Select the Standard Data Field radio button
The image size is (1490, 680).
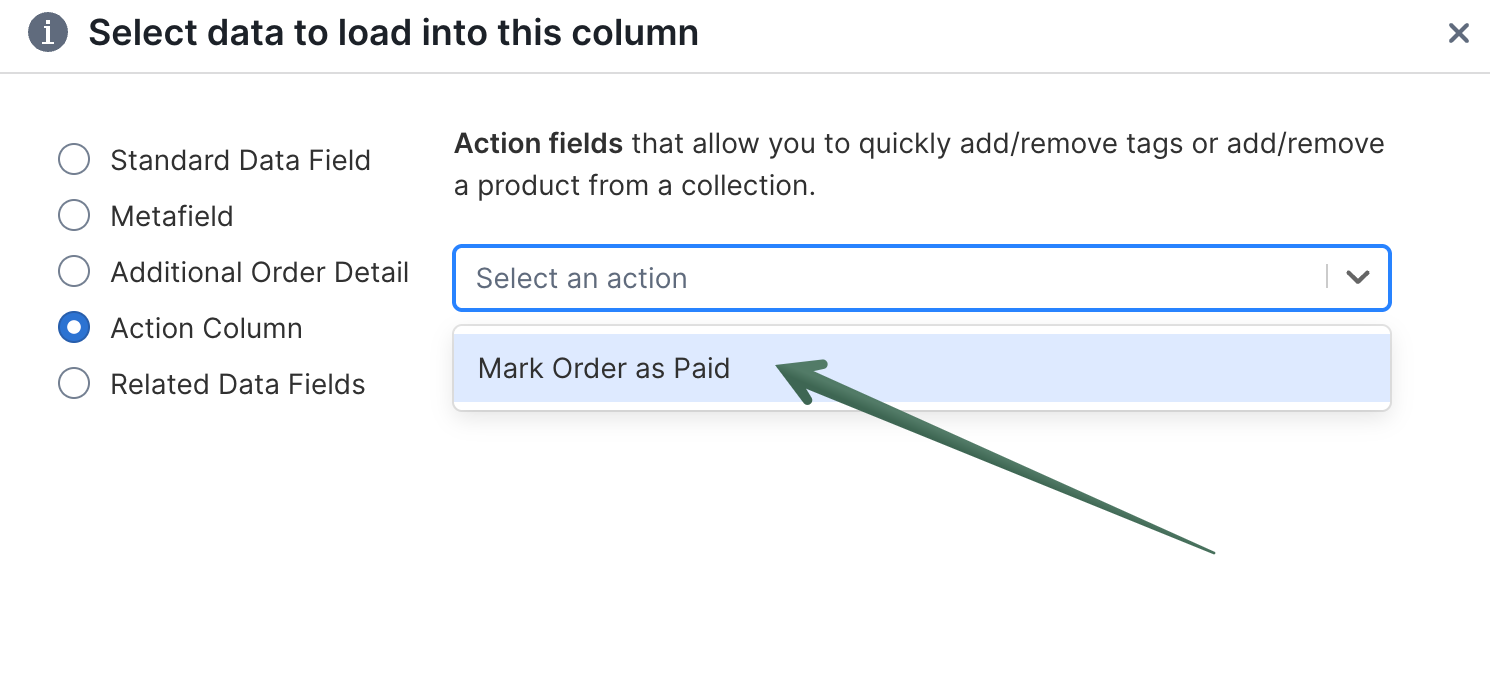(73, 159)
